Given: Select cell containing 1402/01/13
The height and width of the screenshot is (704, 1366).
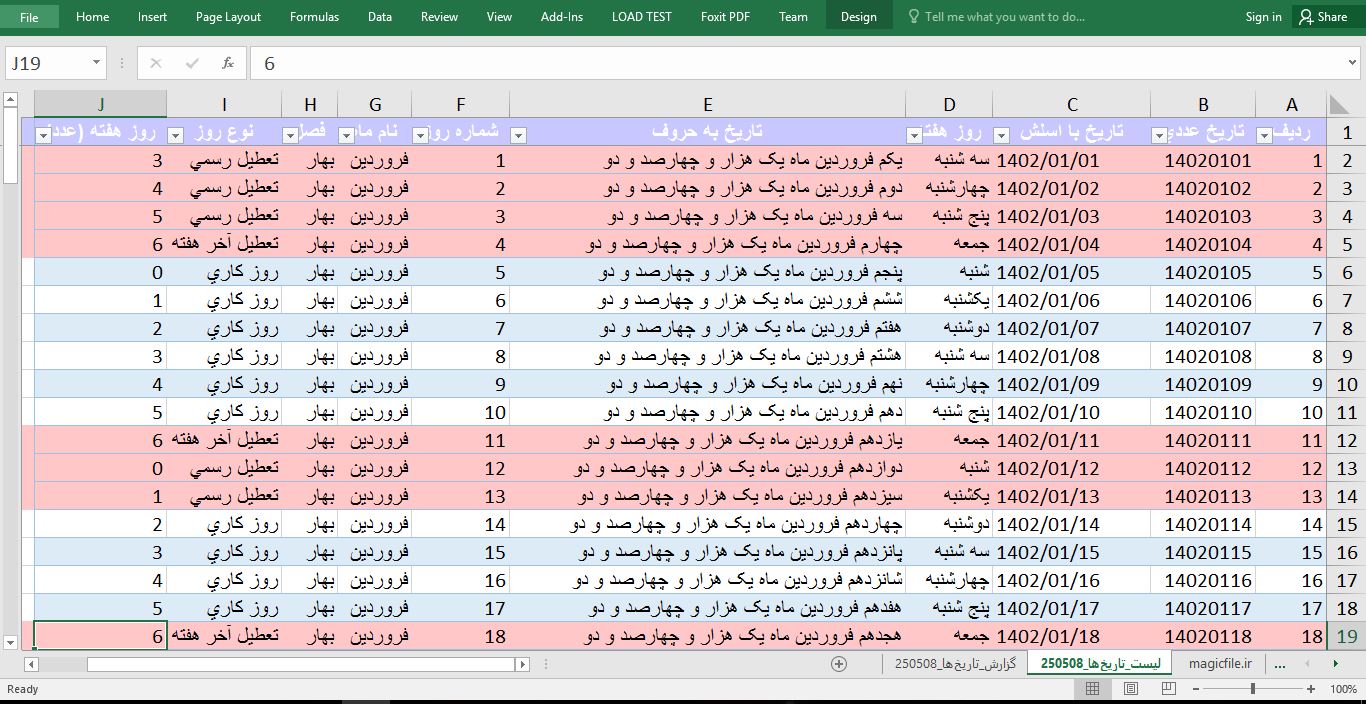Looking at the screenshot, I should click(x=1072, y=496).
